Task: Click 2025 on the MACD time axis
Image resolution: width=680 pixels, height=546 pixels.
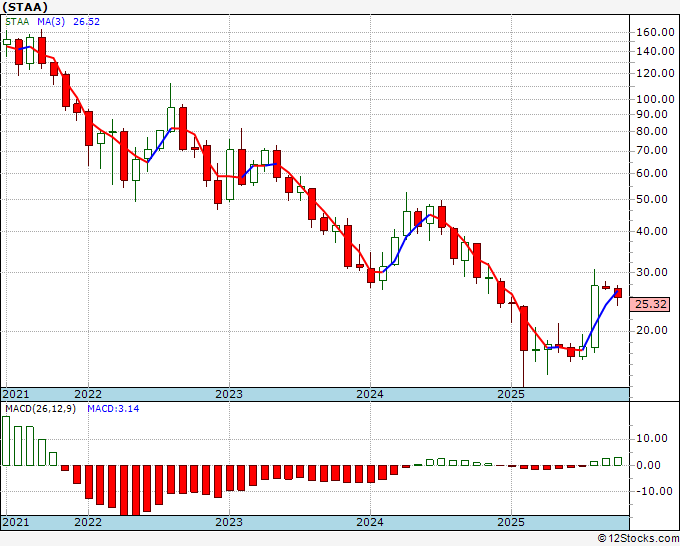Action: [511, 522]
